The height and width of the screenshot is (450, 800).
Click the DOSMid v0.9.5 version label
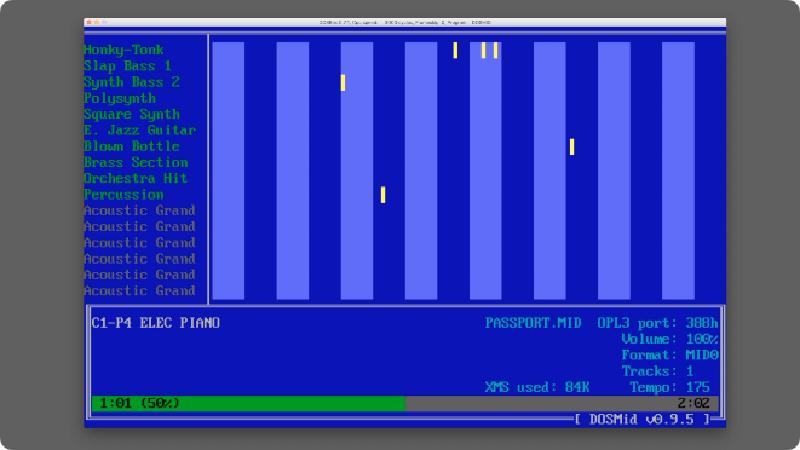click(645, 419)
